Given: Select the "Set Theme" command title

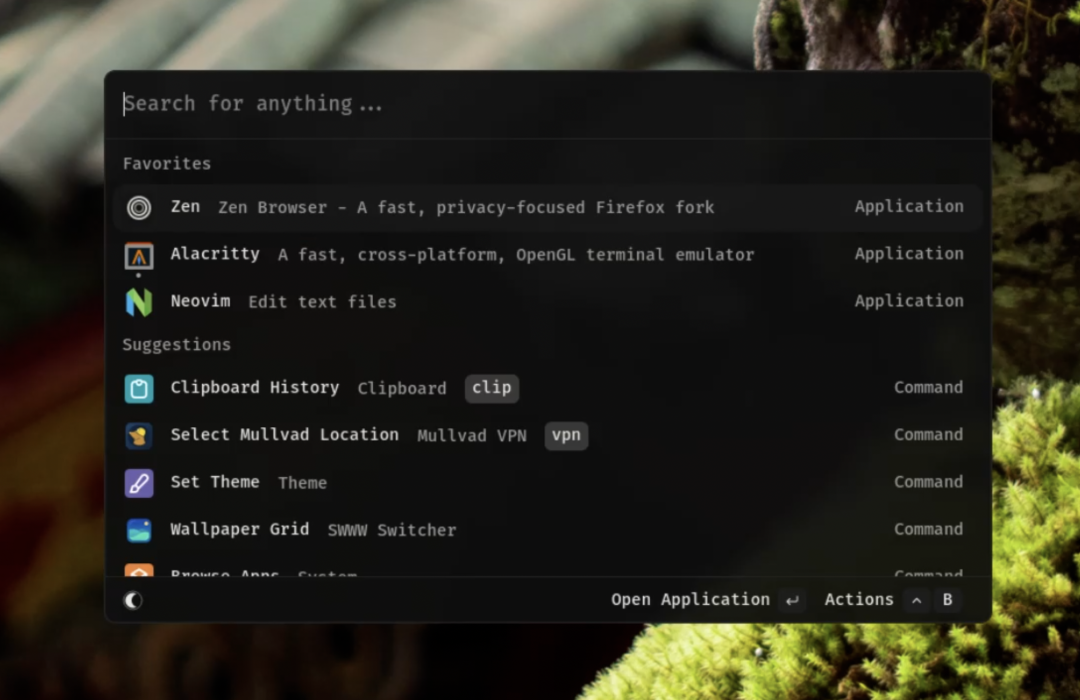Looking at the screenshot, I should [x=215, y=482].
